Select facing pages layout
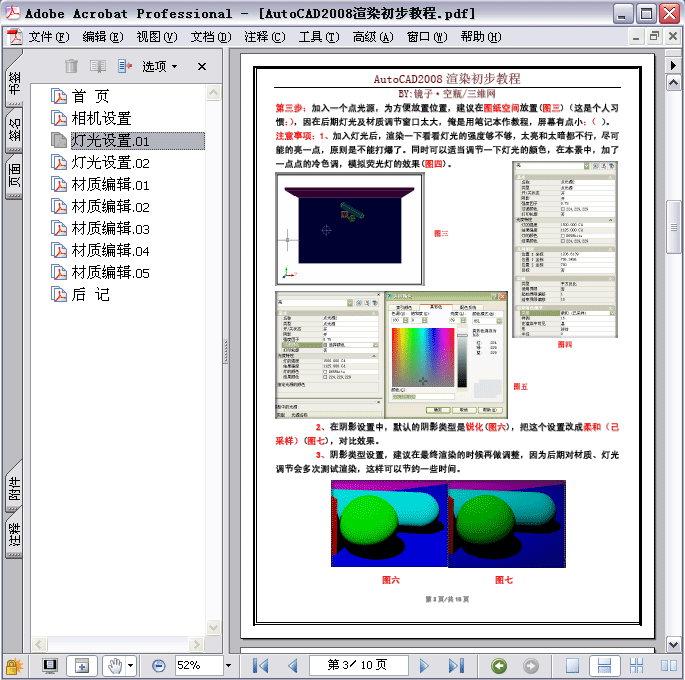The height and width of the screenshot is (680, 685). click(x=668, y=666)
